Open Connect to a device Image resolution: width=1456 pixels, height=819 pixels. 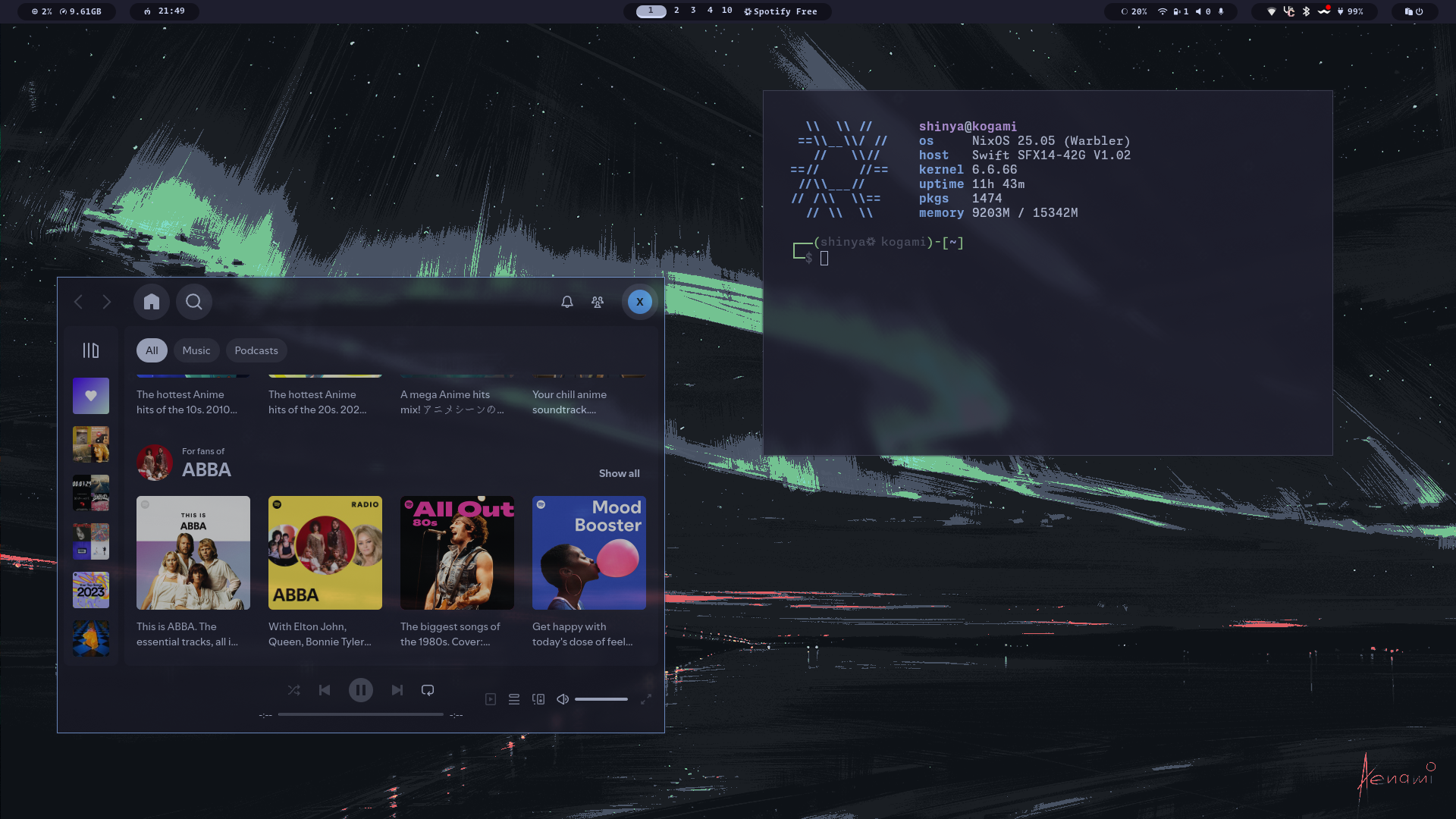(x=538, y=699)
